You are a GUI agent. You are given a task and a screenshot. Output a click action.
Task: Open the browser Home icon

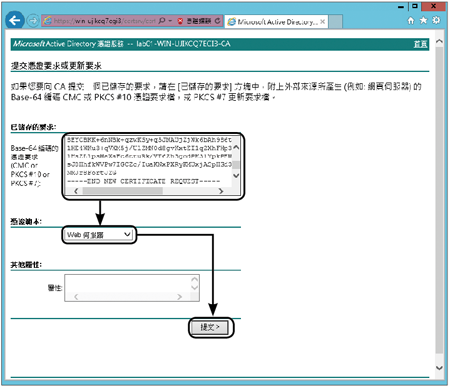coord(411,21)
